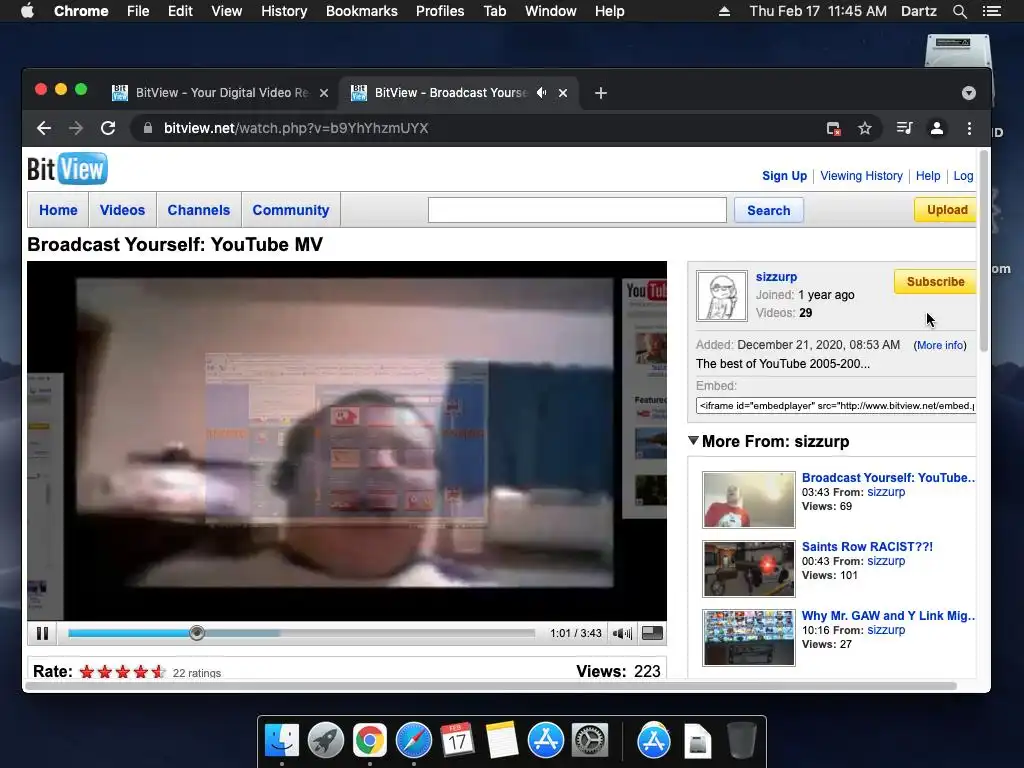The width and height of the screenshot is (1024, 768).
Task: Open the Community navigation tab
Action: (x=291, y=210)
